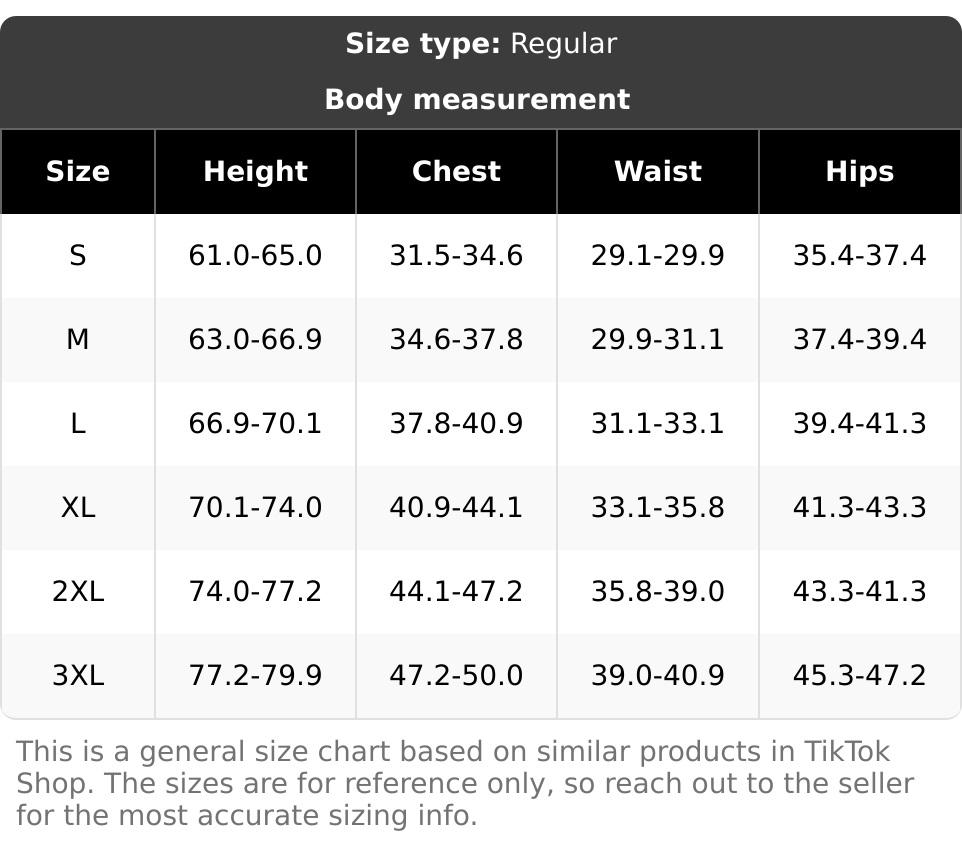Screen dimensions: 962x848
Task: Select the S size row label
Action: click(78, 256)
